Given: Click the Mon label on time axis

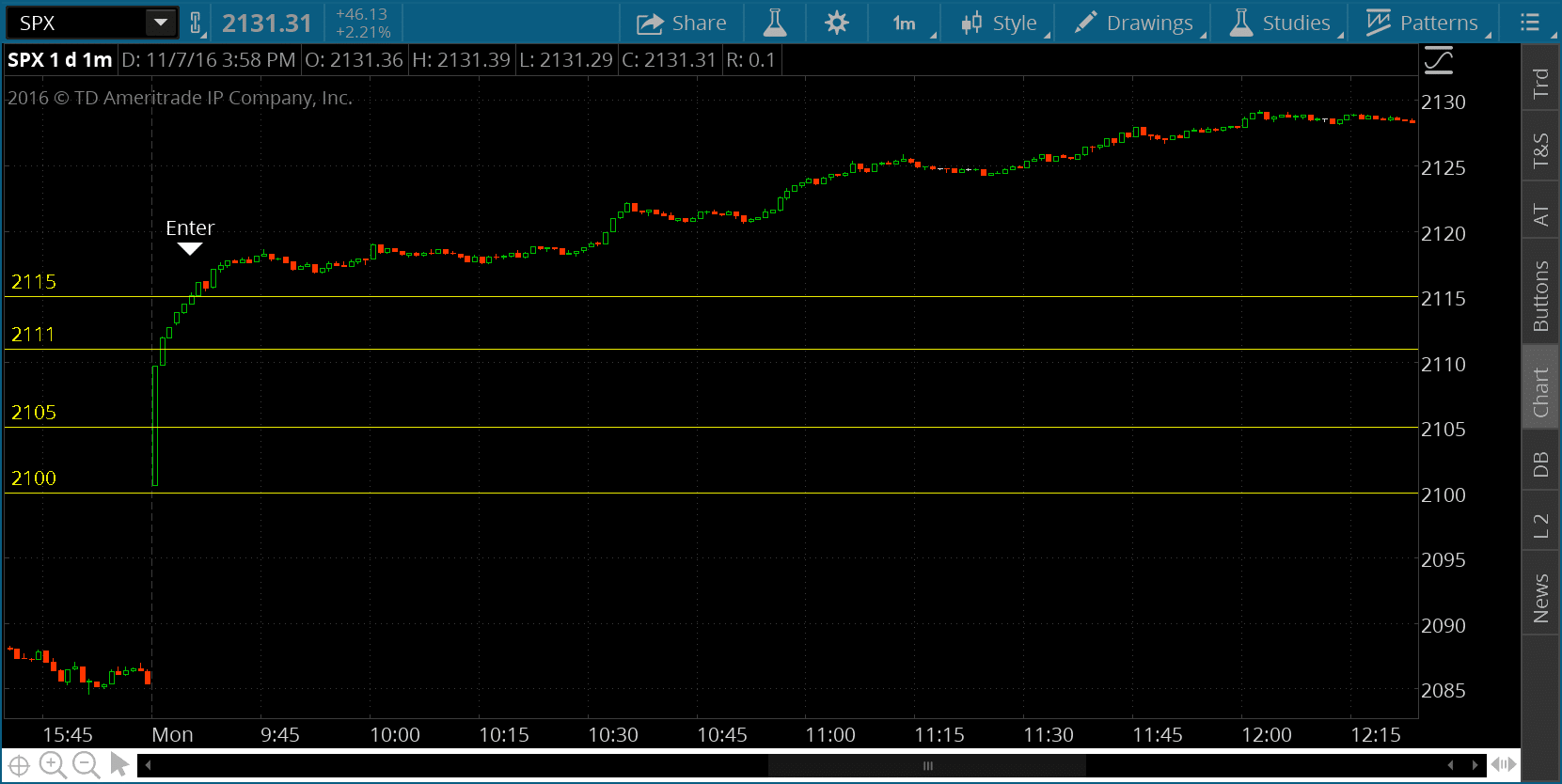Looking at the screenshot, I should (173, 734).
